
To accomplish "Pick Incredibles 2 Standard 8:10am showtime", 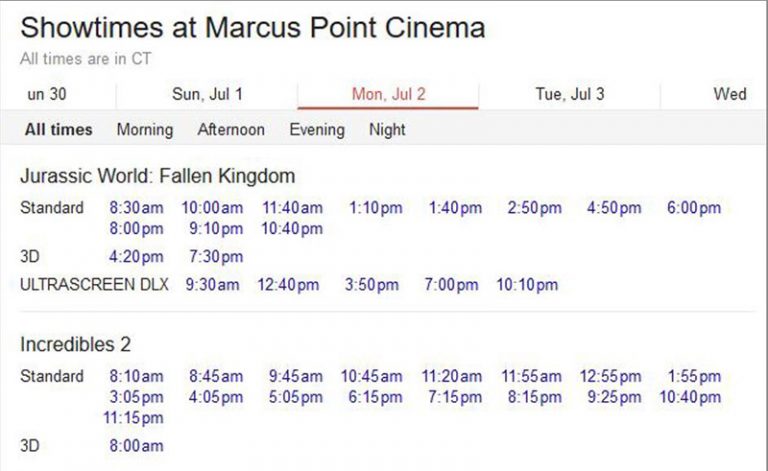I will point(136,377).
